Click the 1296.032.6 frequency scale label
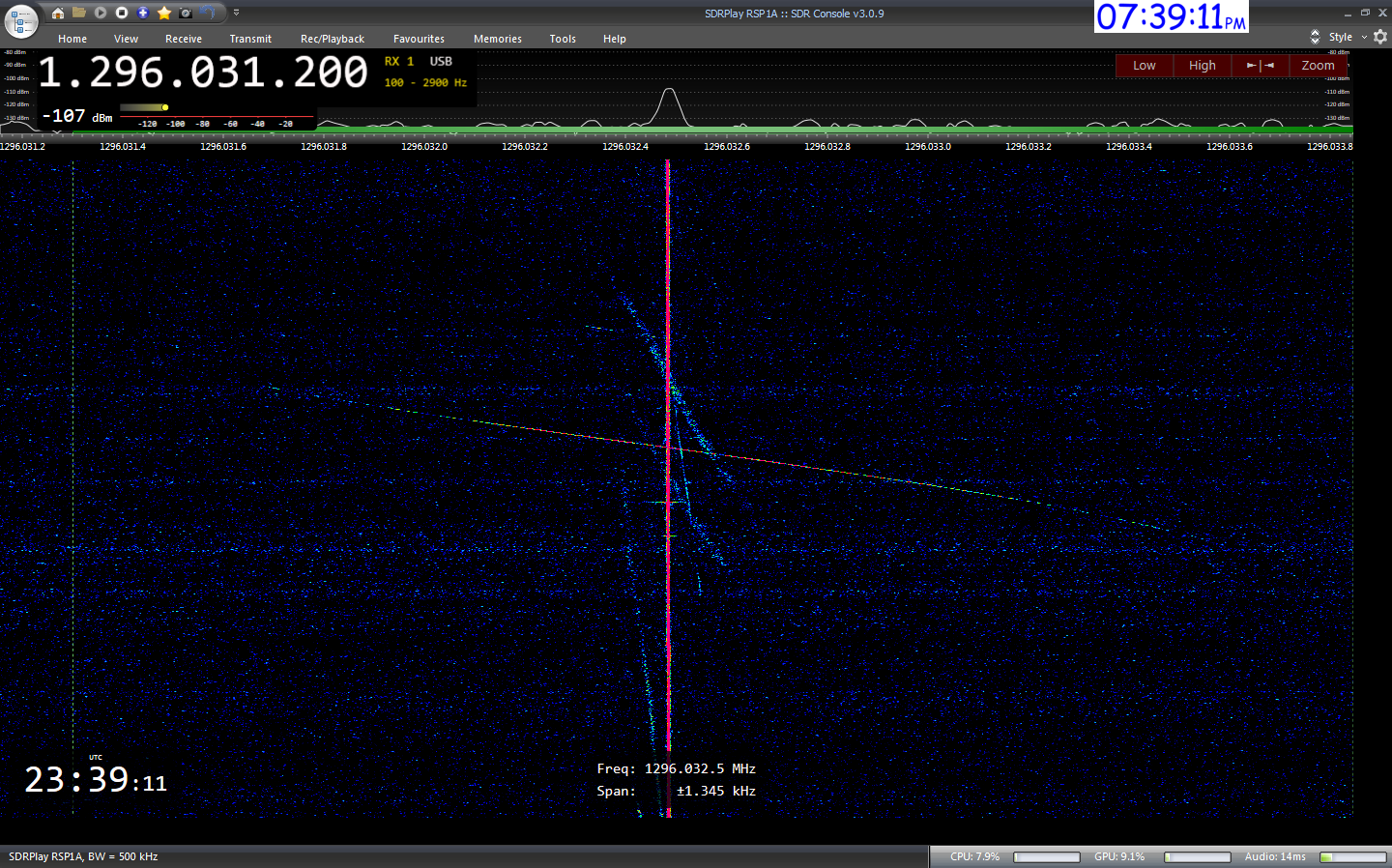Image resolution: width=1392 pixels, height=868 pixels. tap(727, 147)
